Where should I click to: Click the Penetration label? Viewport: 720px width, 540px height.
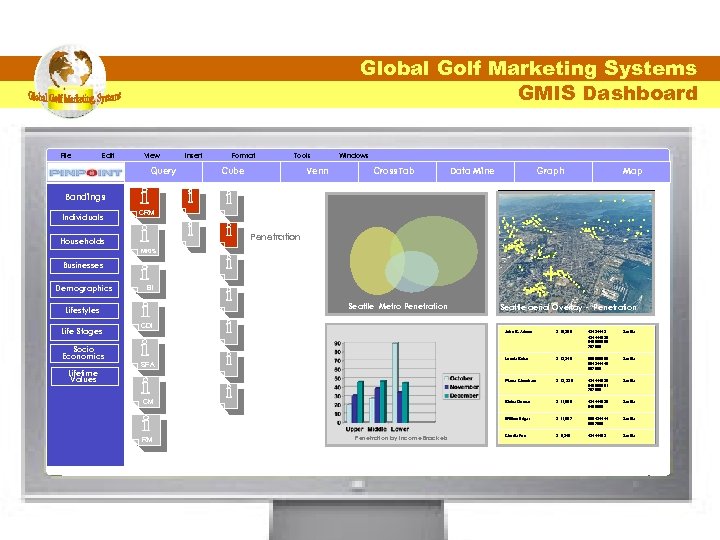pos(275,237)
